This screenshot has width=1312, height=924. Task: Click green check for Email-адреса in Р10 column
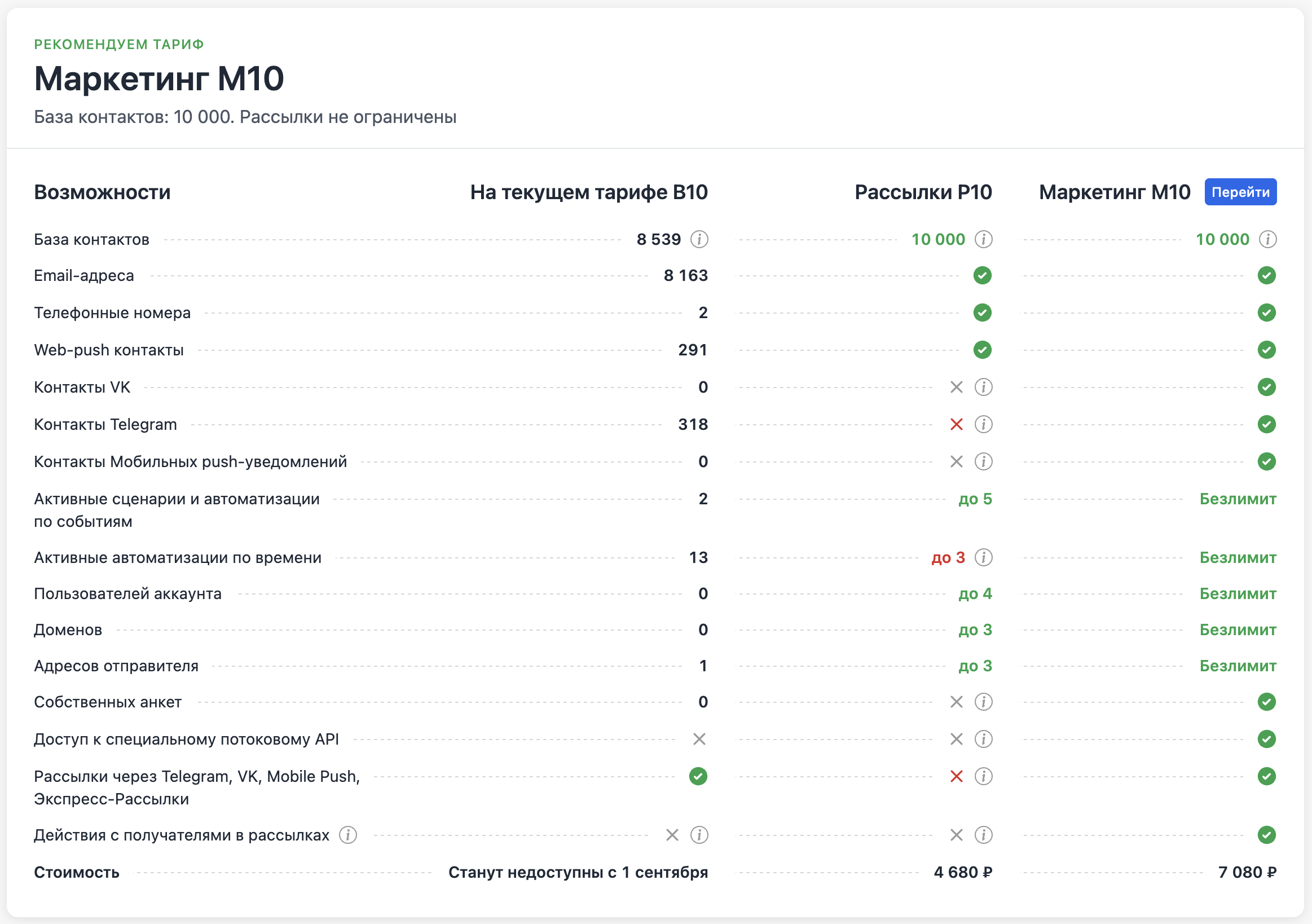coord(982,276)
